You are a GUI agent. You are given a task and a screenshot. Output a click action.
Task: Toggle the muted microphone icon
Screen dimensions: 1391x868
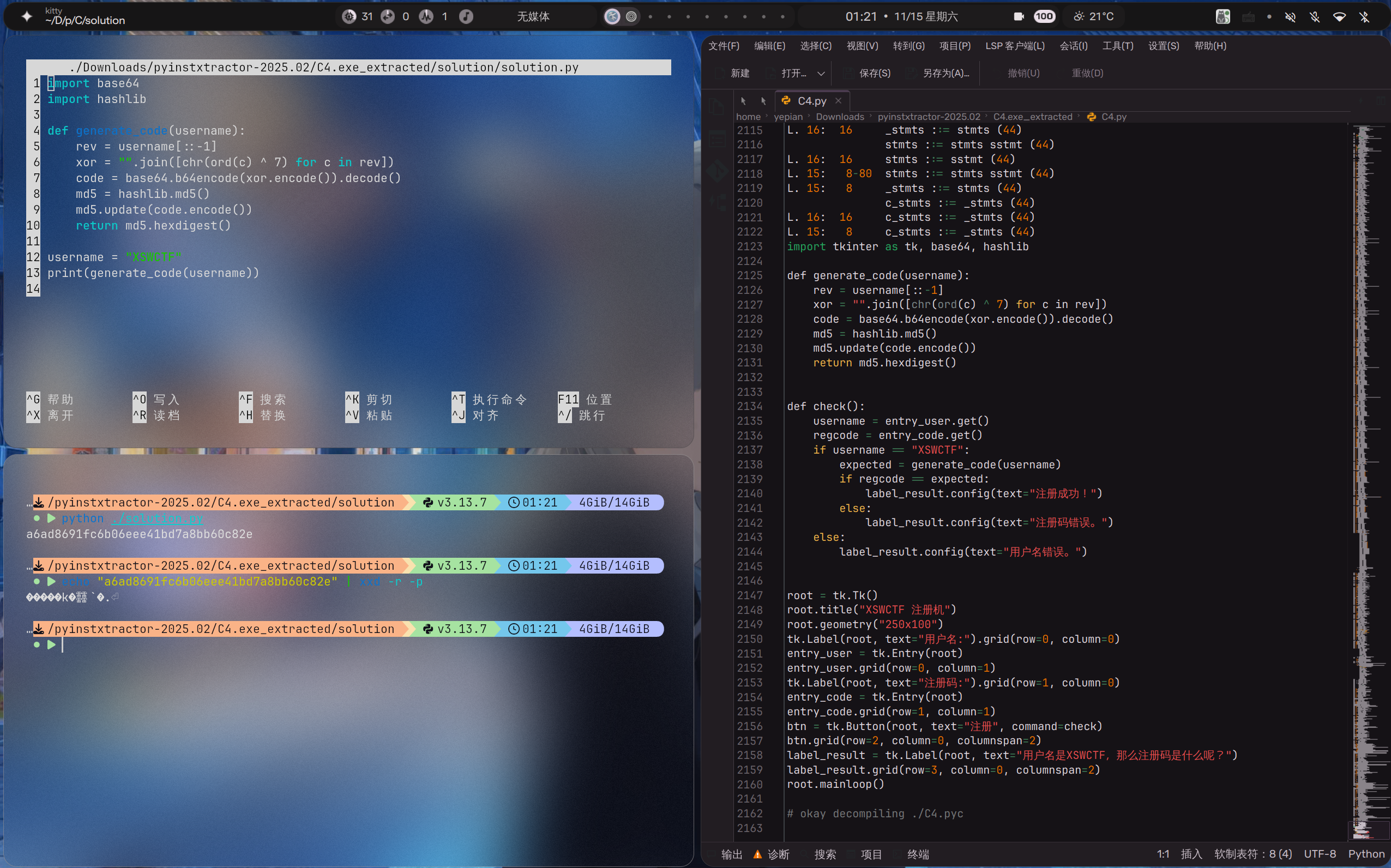tap(1315, 17)
